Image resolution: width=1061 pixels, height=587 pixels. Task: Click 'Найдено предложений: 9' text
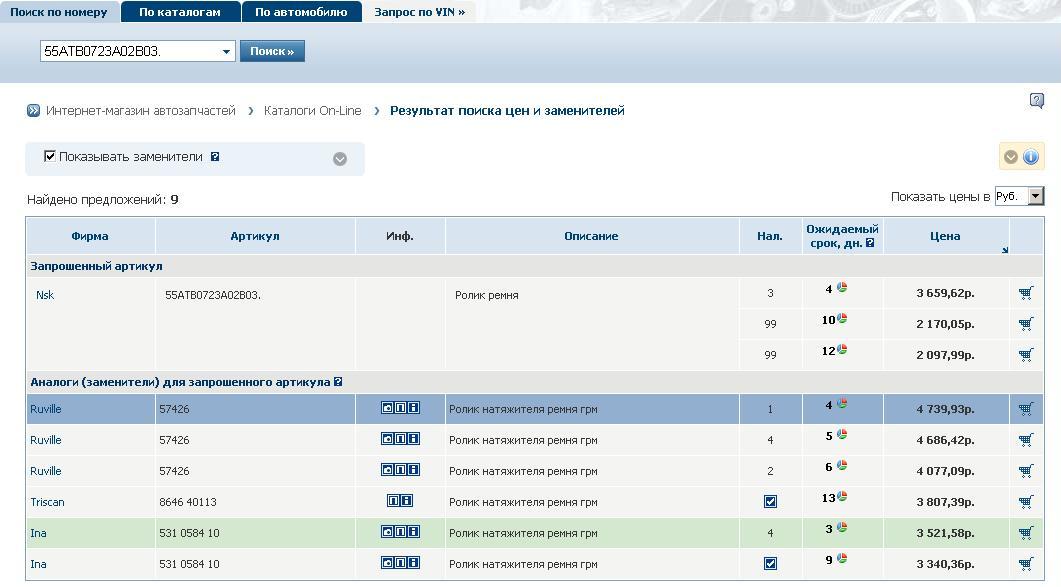103,200
